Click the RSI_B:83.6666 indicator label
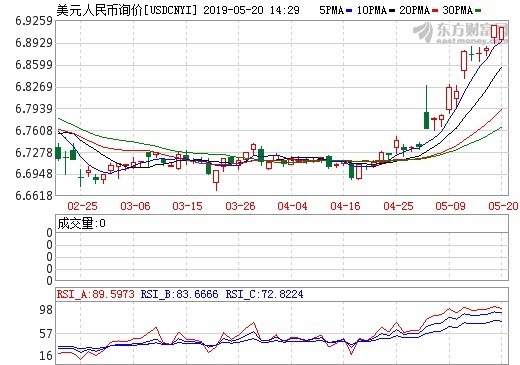 pyautogui.click(x=179, y=294)
